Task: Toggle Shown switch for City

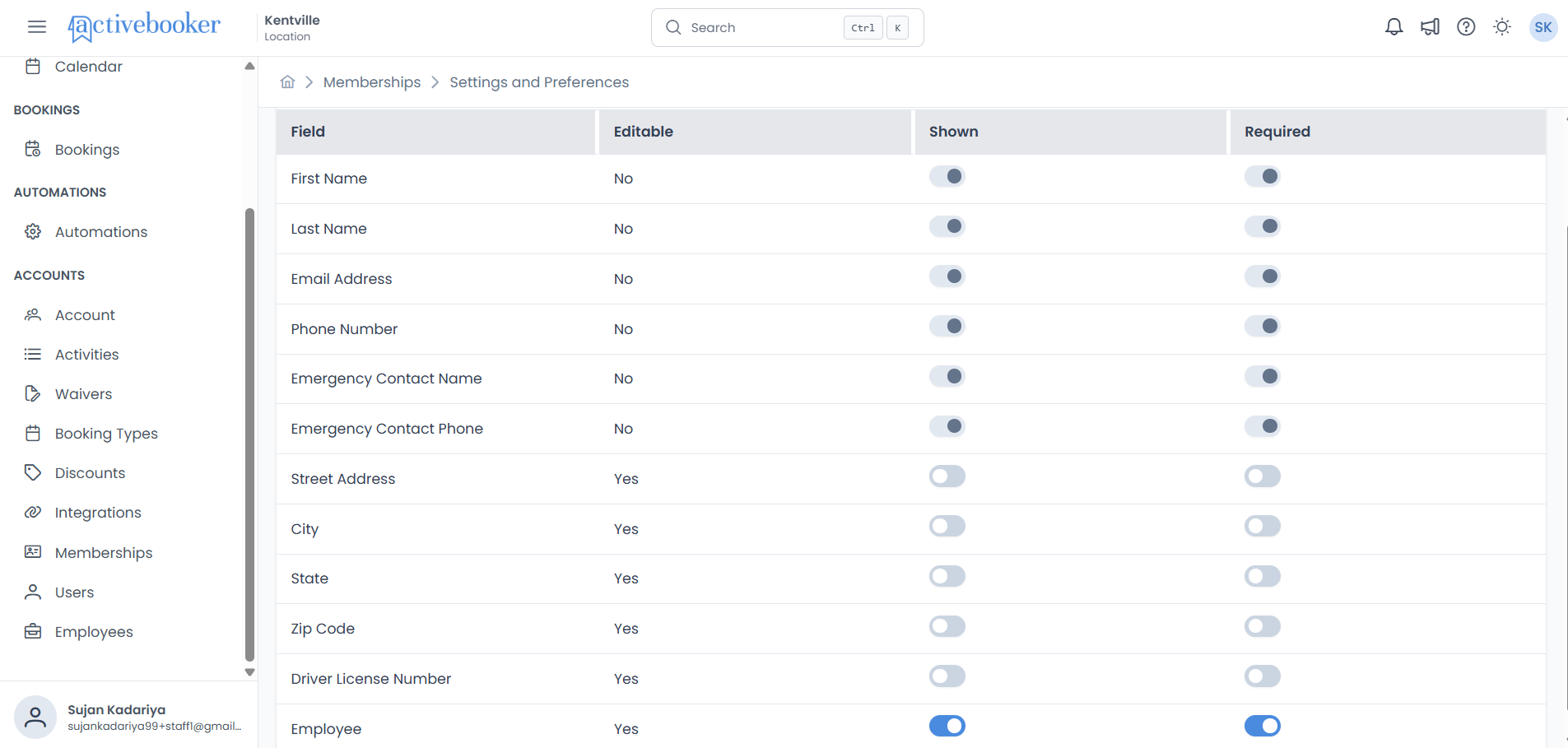Action: [x=947, y=526]
